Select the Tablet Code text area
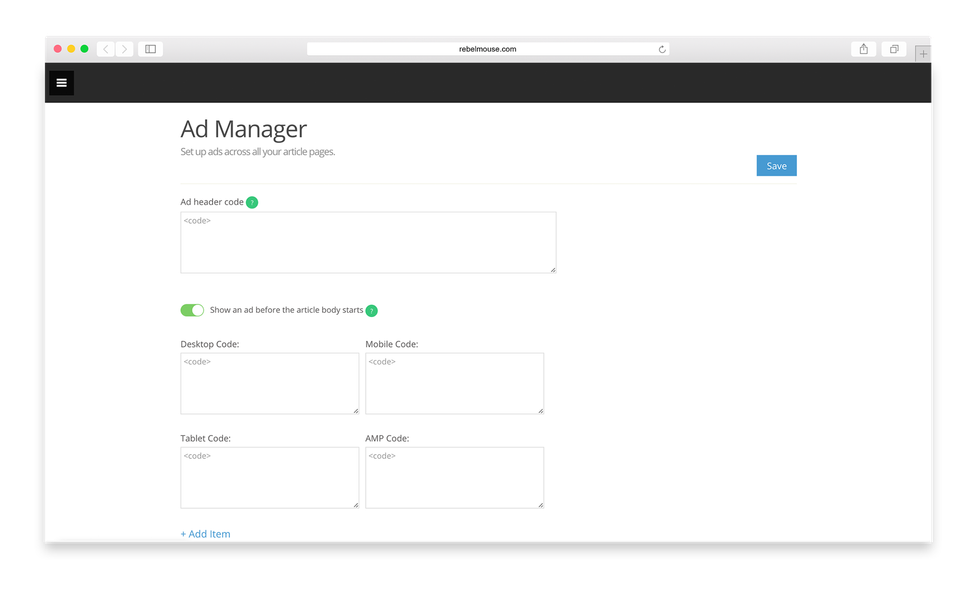The image size is (980, 594). pyautogui.click(x=269, y=477)
